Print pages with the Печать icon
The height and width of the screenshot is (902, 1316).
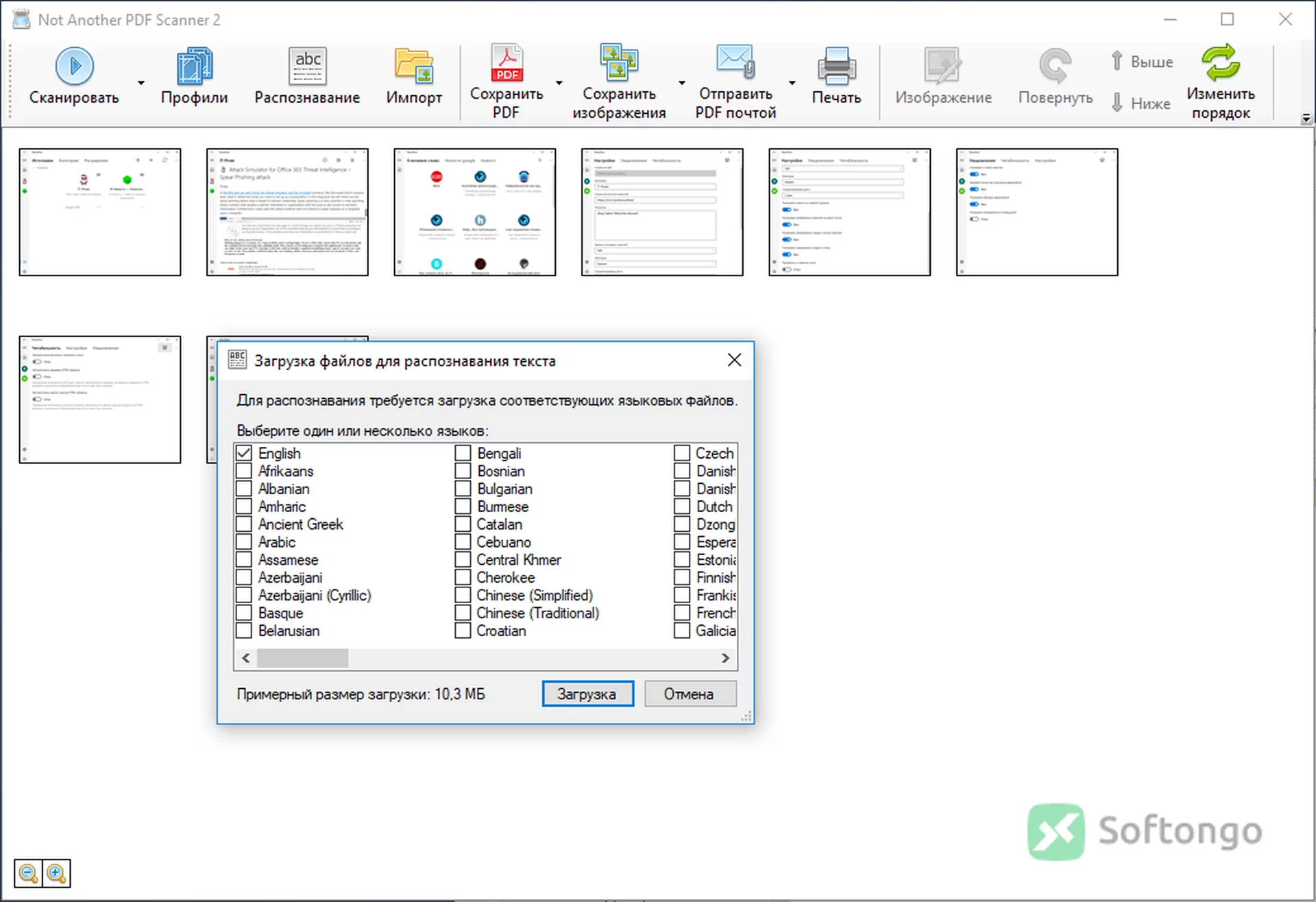(836, 77)
